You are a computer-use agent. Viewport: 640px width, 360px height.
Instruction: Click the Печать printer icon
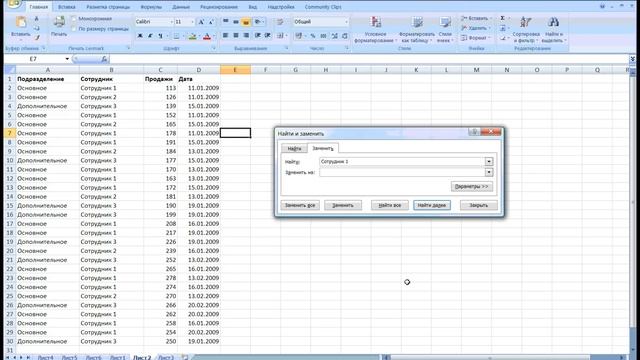point(59,22)
